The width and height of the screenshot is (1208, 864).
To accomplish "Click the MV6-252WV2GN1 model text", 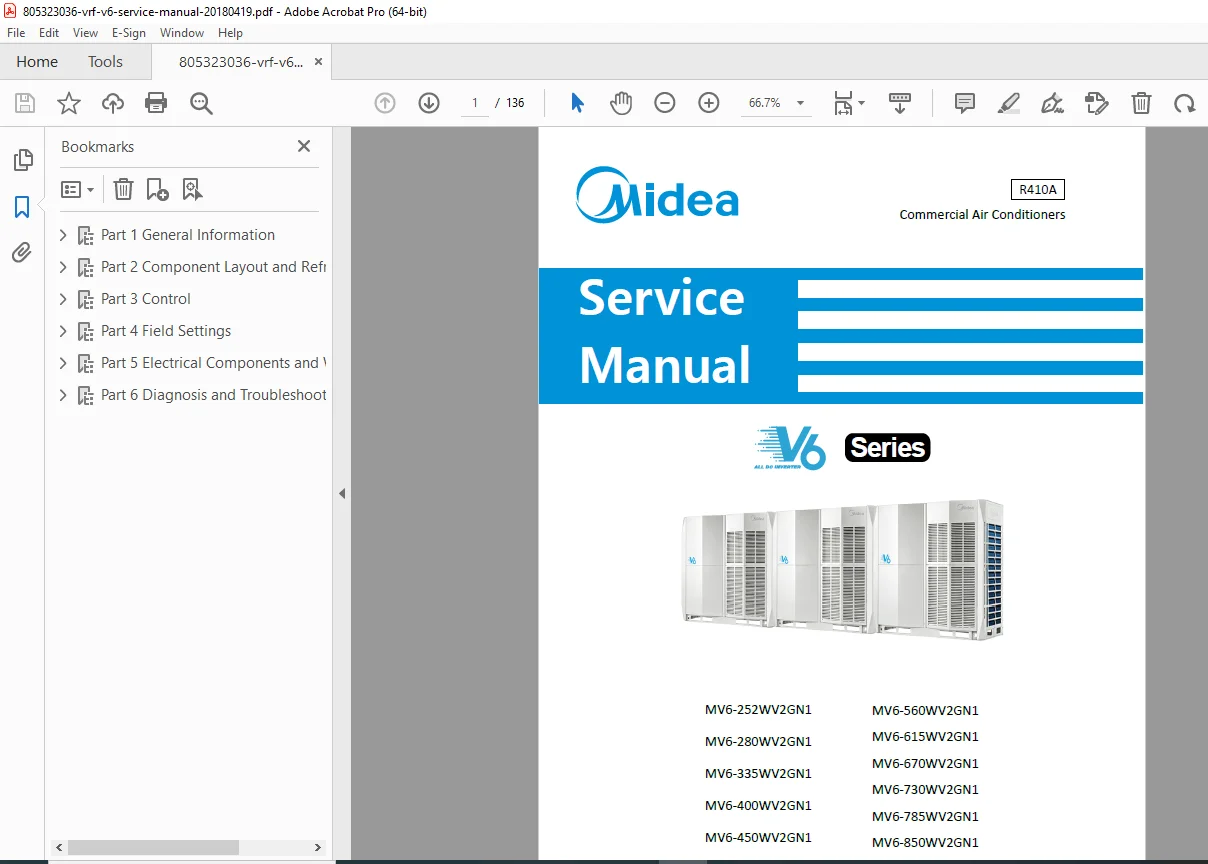I will coord(758,710).
